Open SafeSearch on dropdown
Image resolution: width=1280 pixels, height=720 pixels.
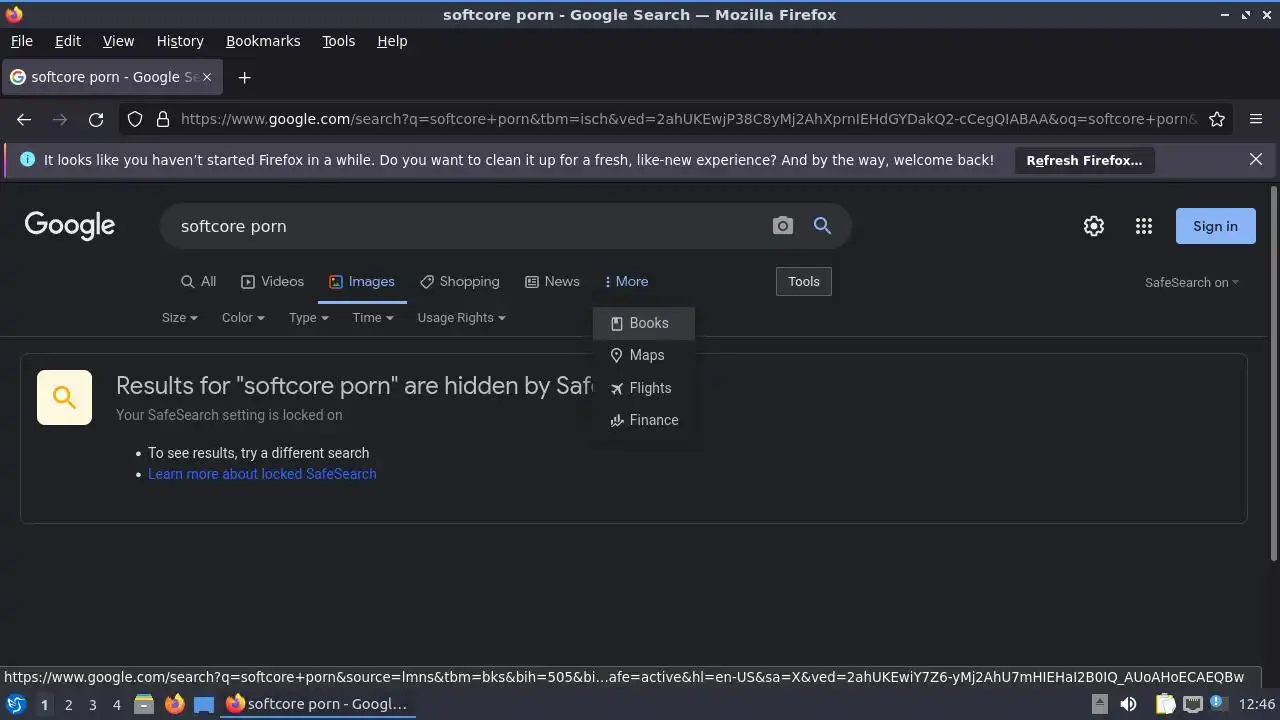pos(1191,282)
